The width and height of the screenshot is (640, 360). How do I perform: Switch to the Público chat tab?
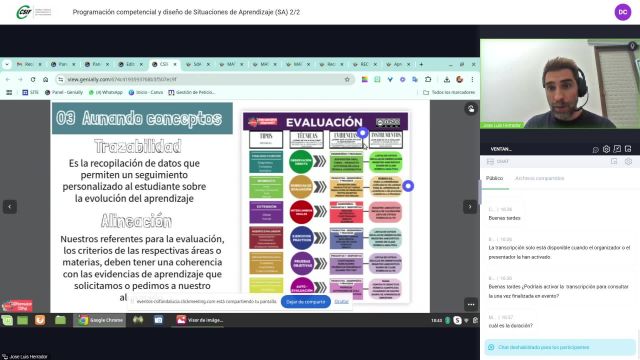494,178
